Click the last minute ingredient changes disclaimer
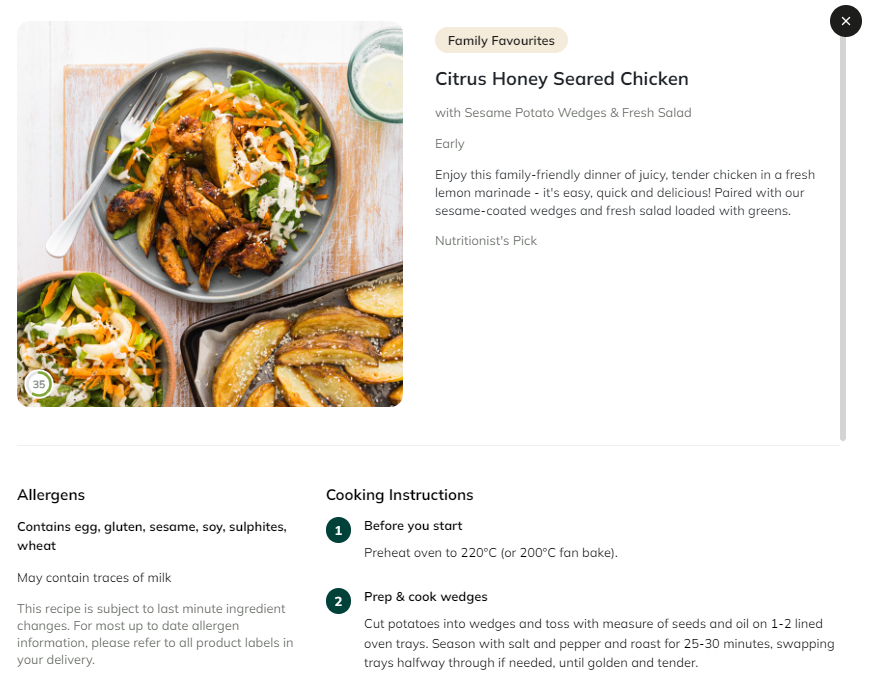The image size is (869, 680). 155,634
